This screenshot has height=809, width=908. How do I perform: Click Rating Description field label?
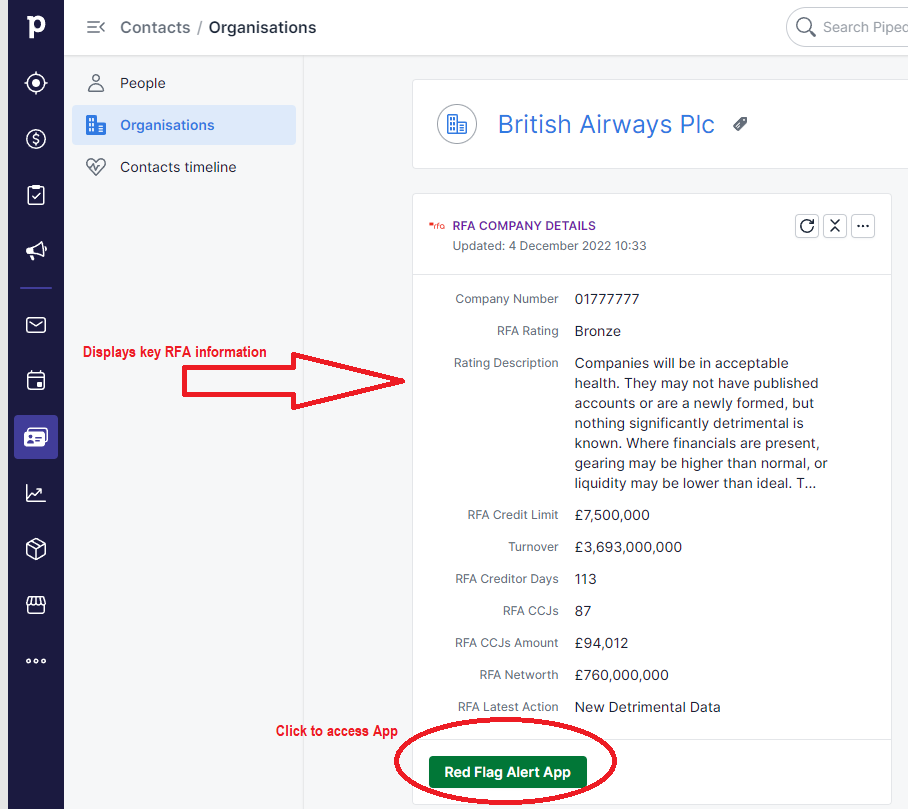click(506, 363)
